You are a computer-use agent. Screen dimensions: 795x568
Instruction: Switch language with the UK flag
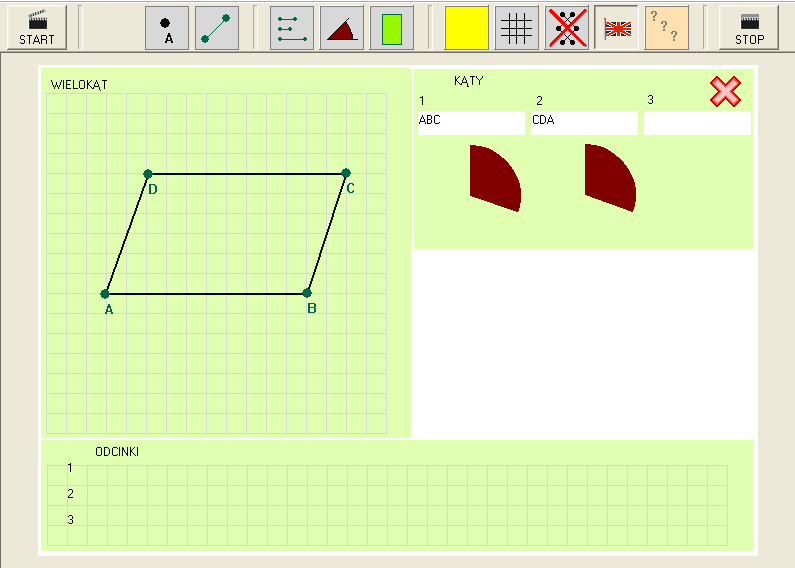coord(617,28)
